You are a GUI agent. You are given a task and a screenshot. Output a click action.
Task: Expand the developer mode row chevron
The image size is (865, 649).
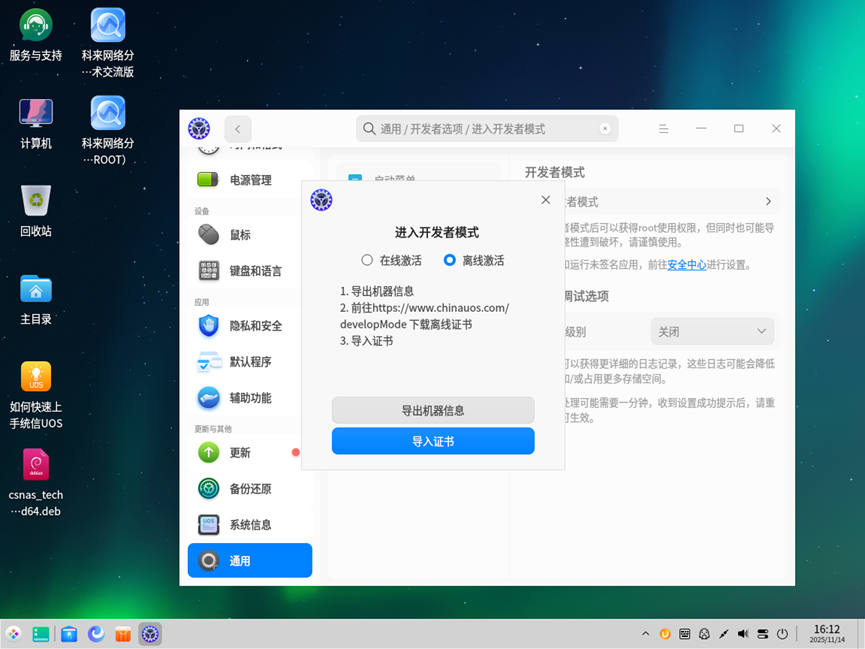(x=768, y=200)
